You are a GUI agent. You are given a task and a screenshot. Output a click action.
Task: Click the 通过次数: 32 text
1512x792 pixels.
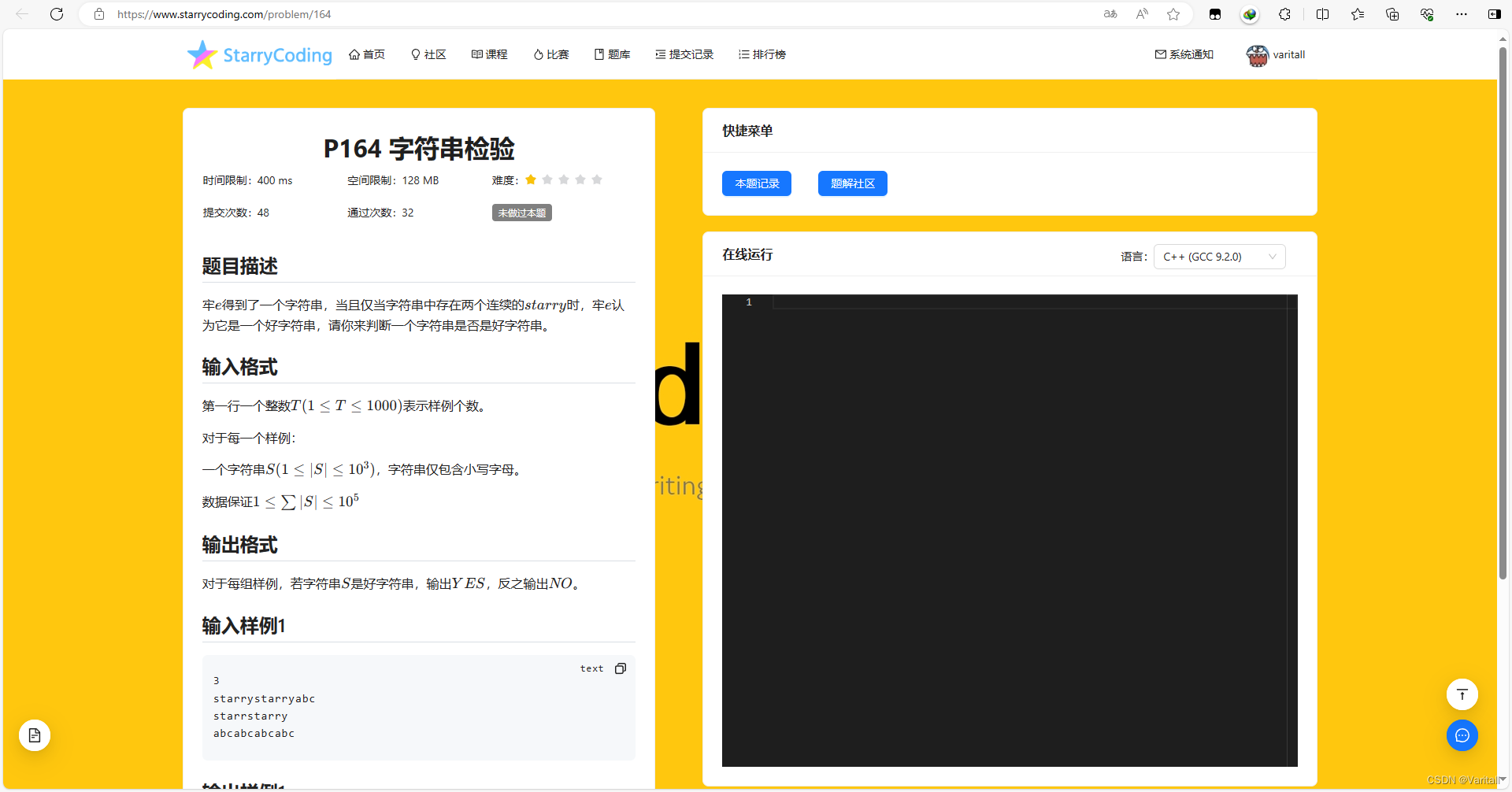[x=380, y=213]
